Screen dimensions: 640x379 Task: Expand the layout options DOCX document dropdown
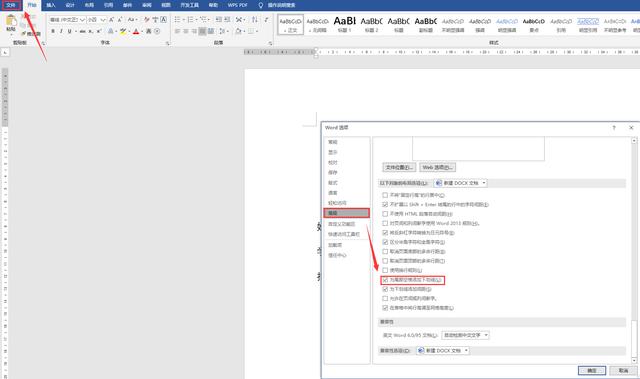point(460,183)
